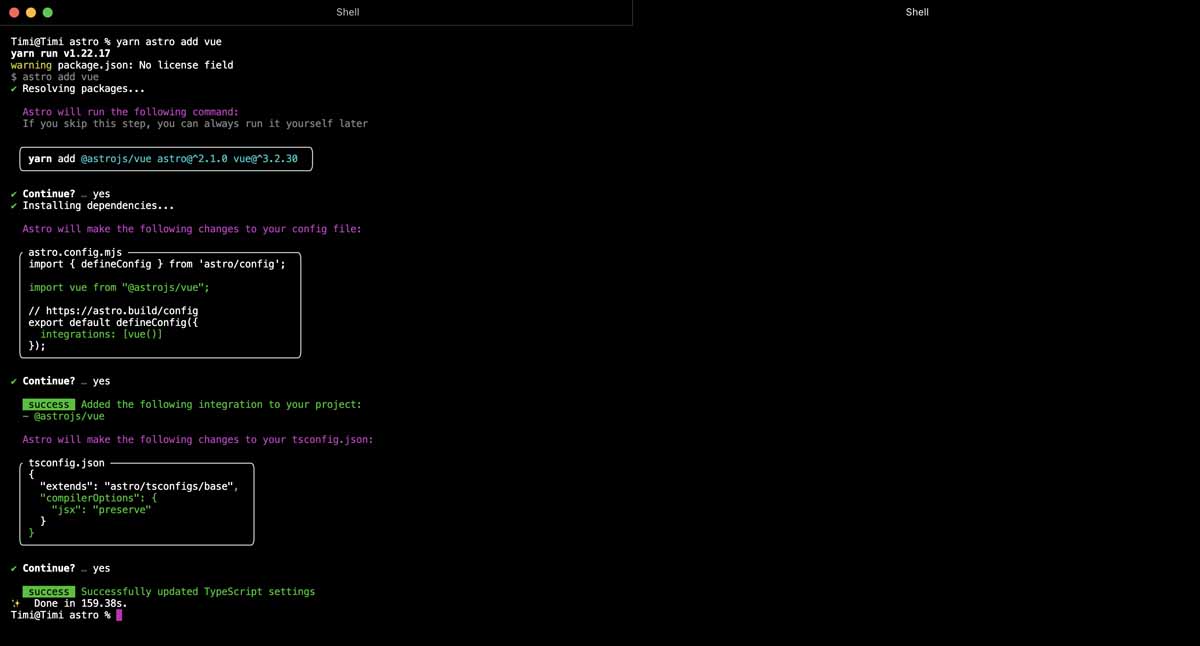Image resolution: width=1200 pixels, height=646 pixels.
Task: Click the yarn add command box
Action: (x=166, y=158)
